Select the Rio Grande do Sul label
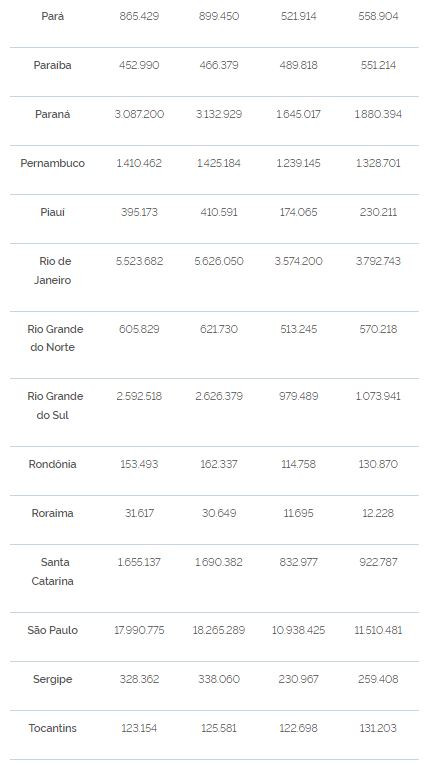Screen dimensions: 424x765 coord(55,405)
